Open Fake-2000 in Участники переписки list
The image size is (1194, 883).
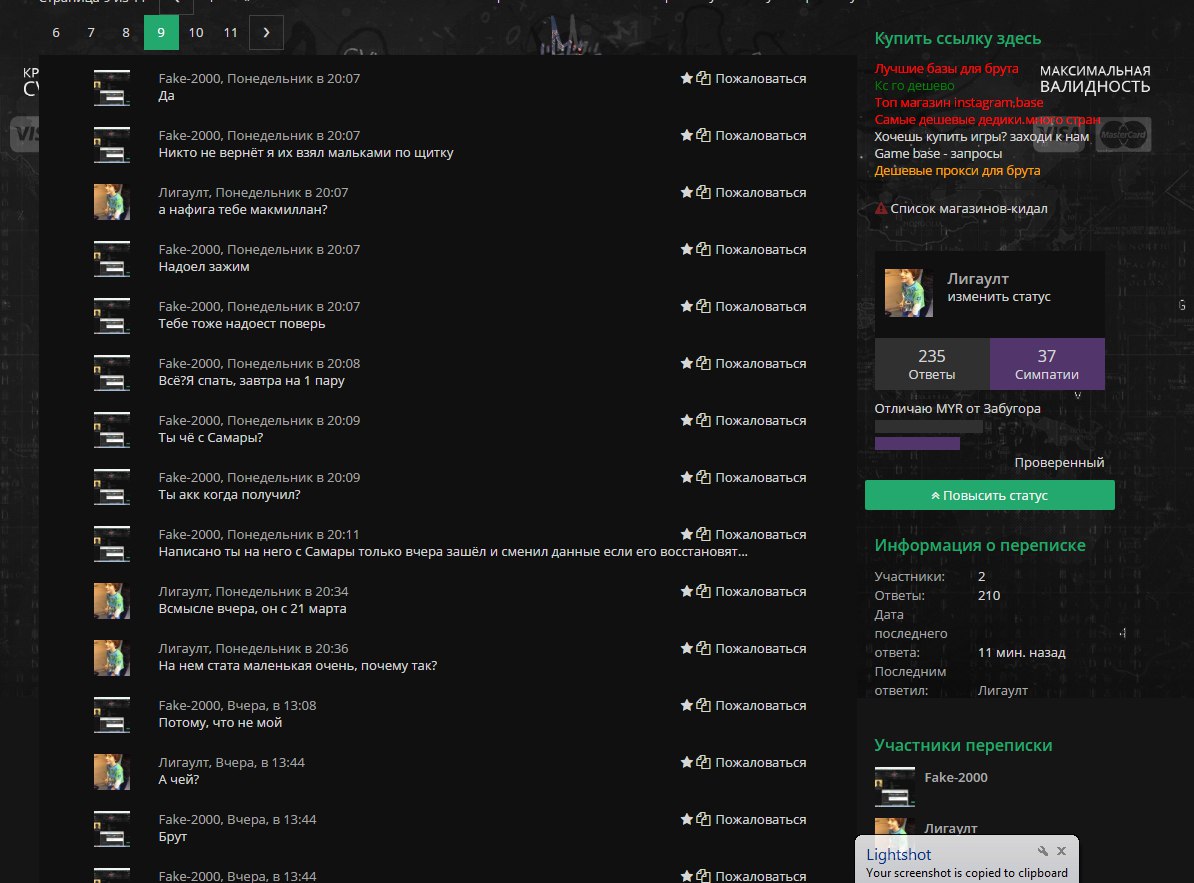956,777
